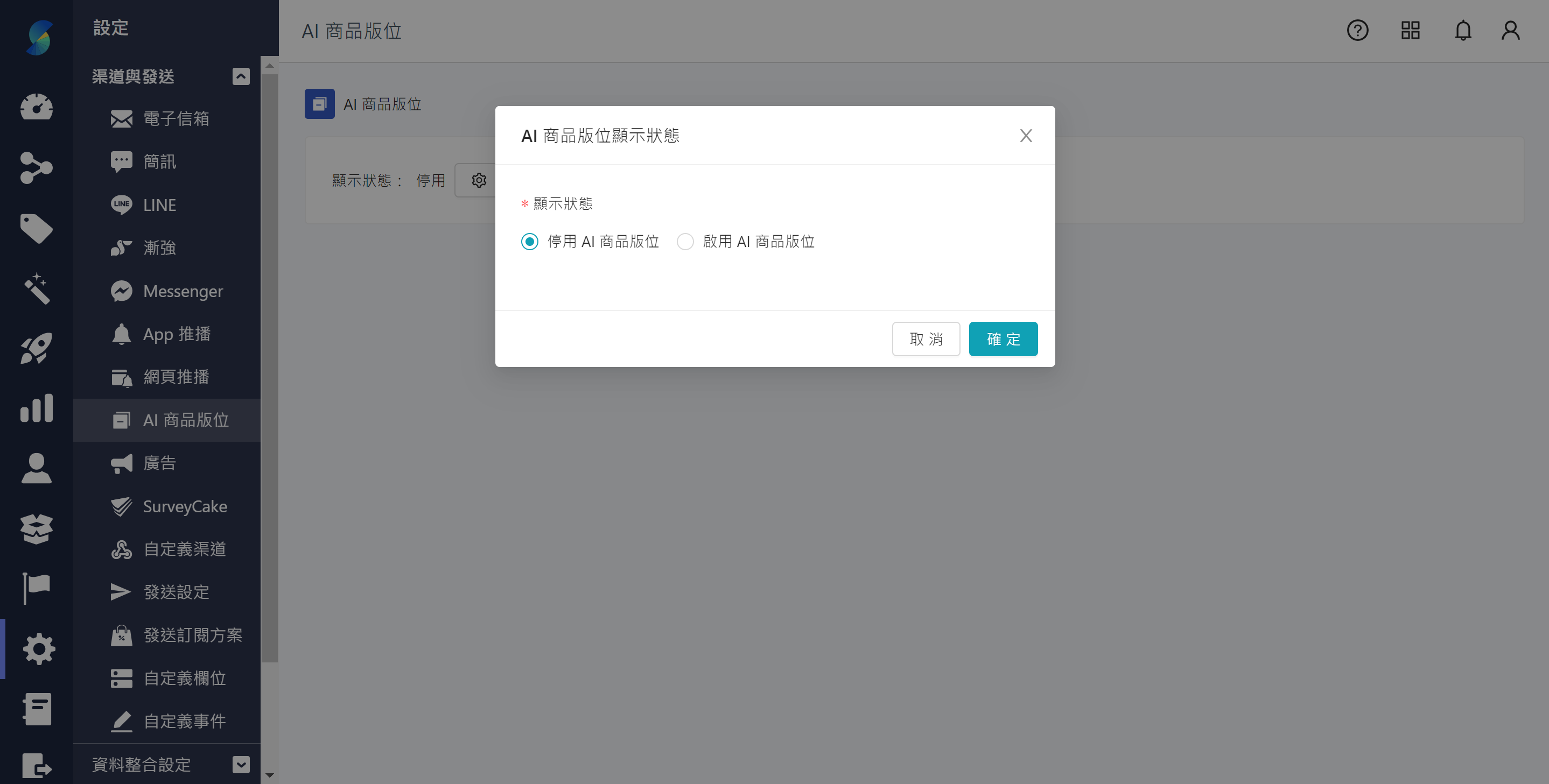The image size is (1549, 784).
Task: Open the notebook icon in left rail
Action: [x=37, y=709]
